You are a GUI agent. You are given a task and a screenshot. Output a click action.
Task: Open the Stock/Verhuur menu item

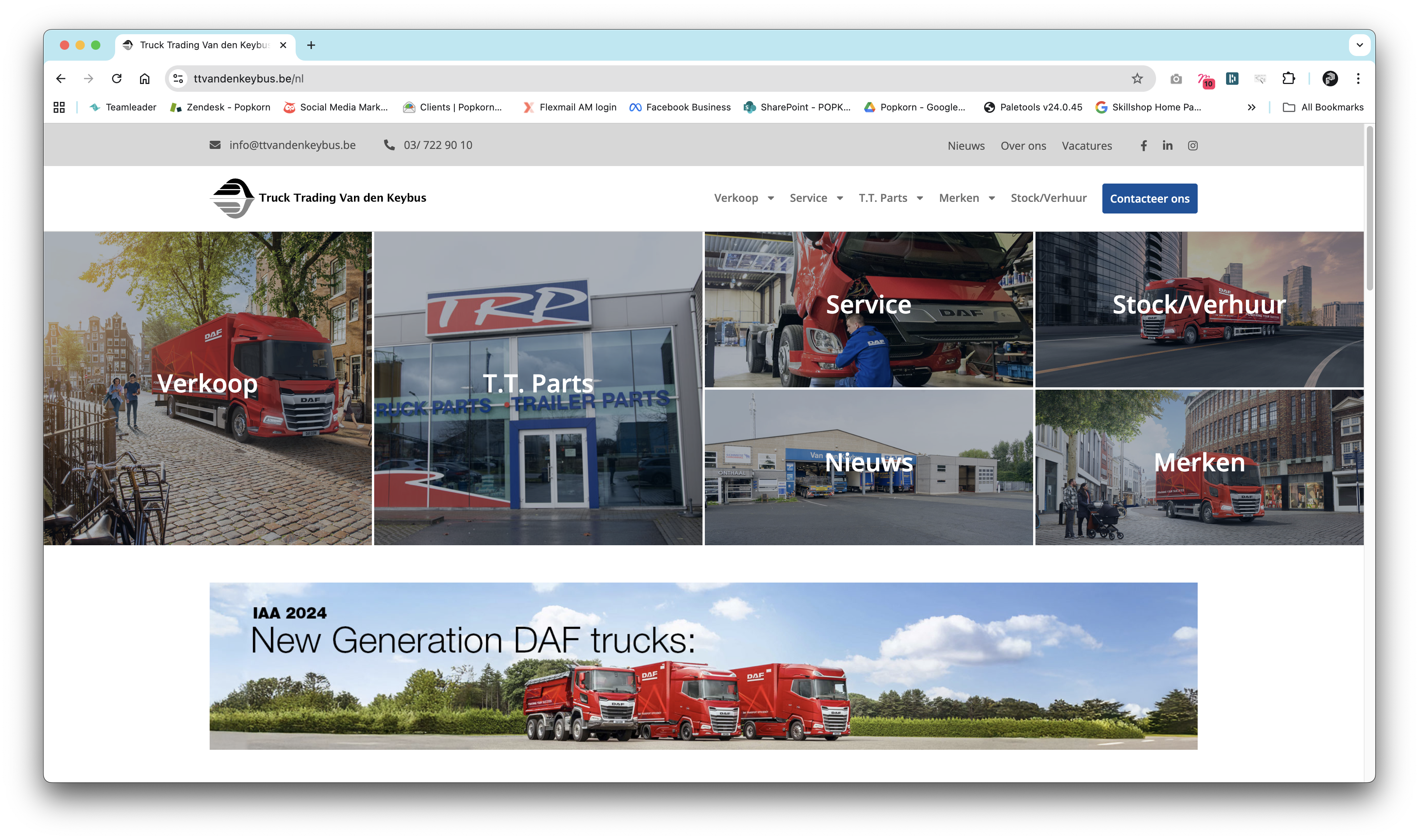[1048, 198]
